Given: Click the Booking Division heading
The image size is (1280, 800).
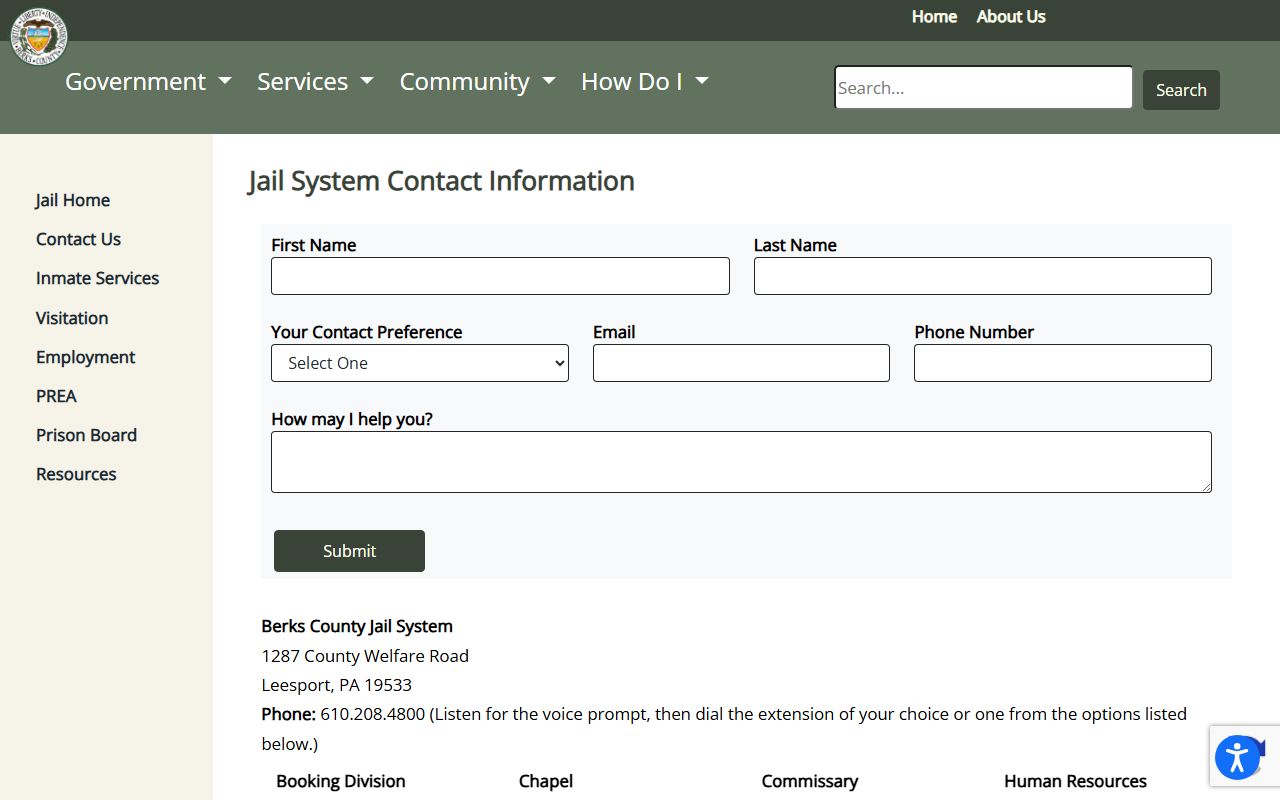Looking at the screenshot, I should tap(341, 781).
